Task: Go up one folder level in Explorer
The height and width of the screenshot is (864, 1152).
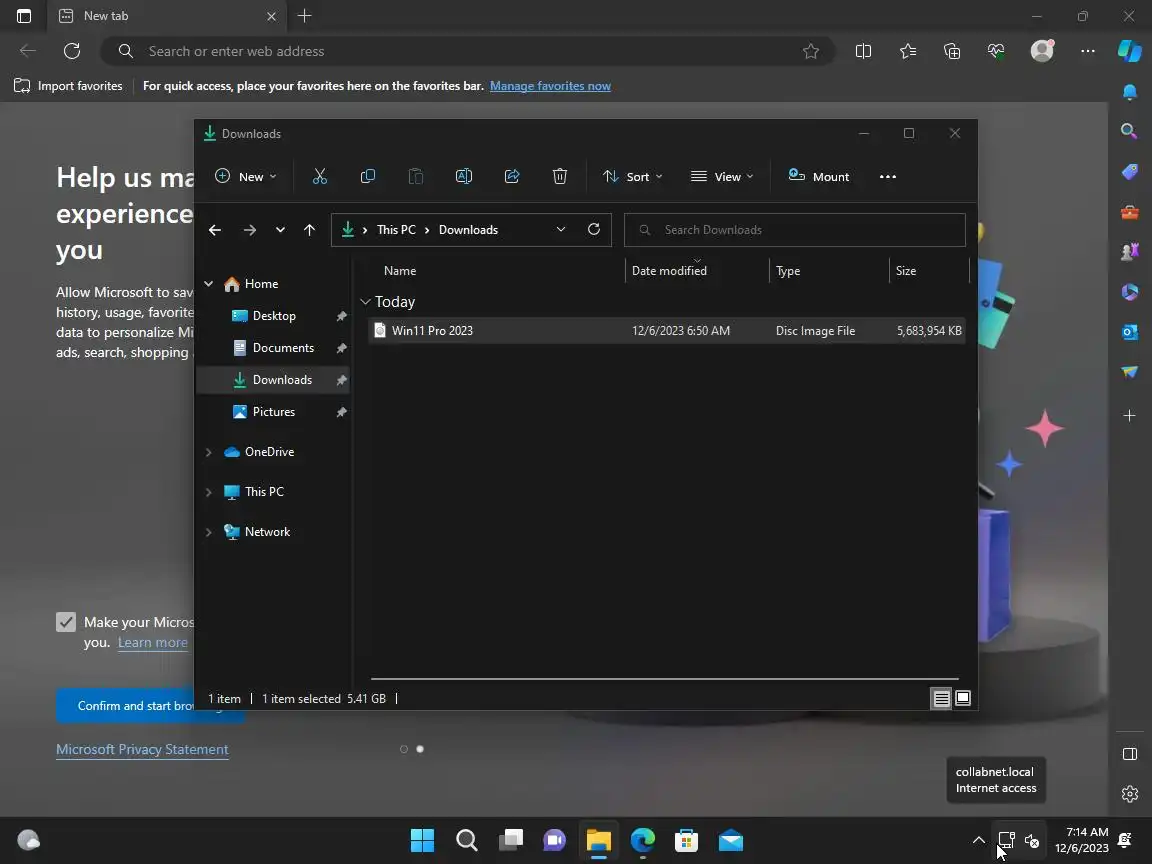Action: point(309,230)
